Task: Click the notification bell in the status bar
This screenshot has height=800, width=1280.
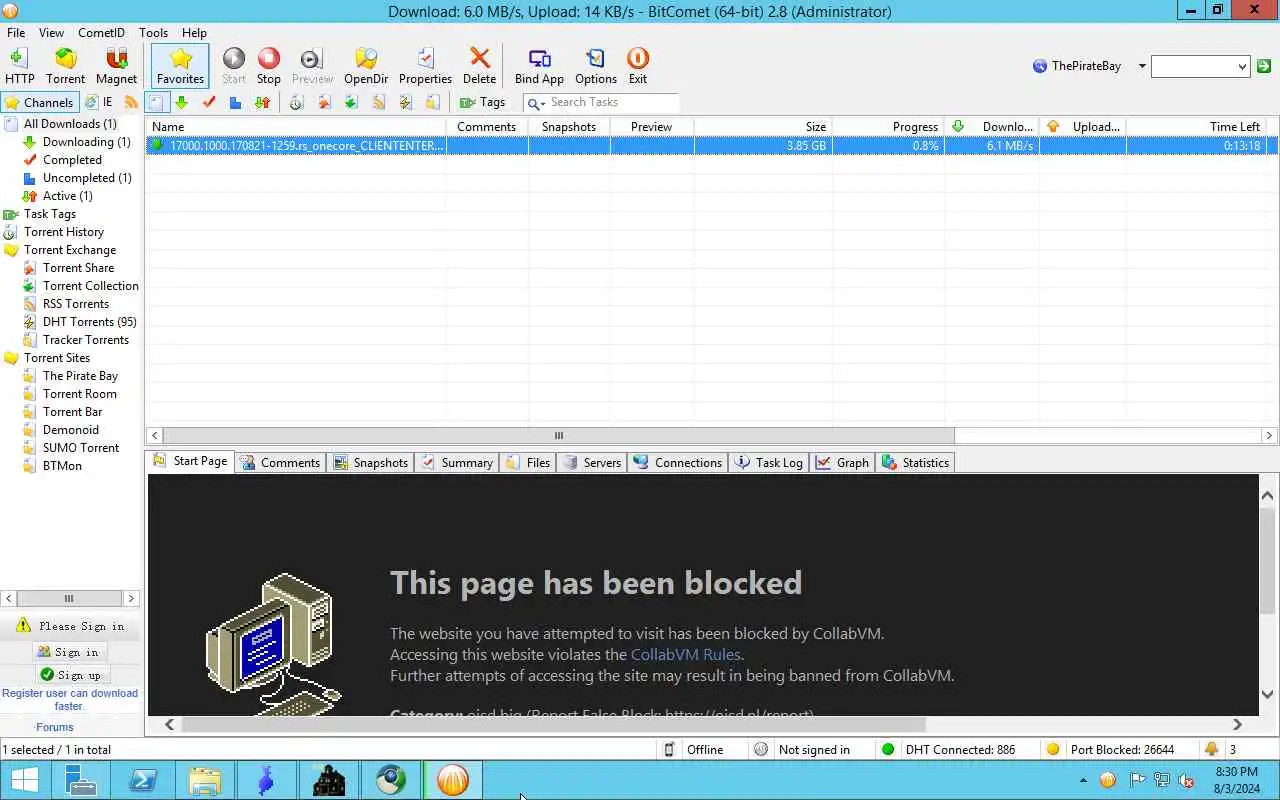Action: pos(1212,749)
